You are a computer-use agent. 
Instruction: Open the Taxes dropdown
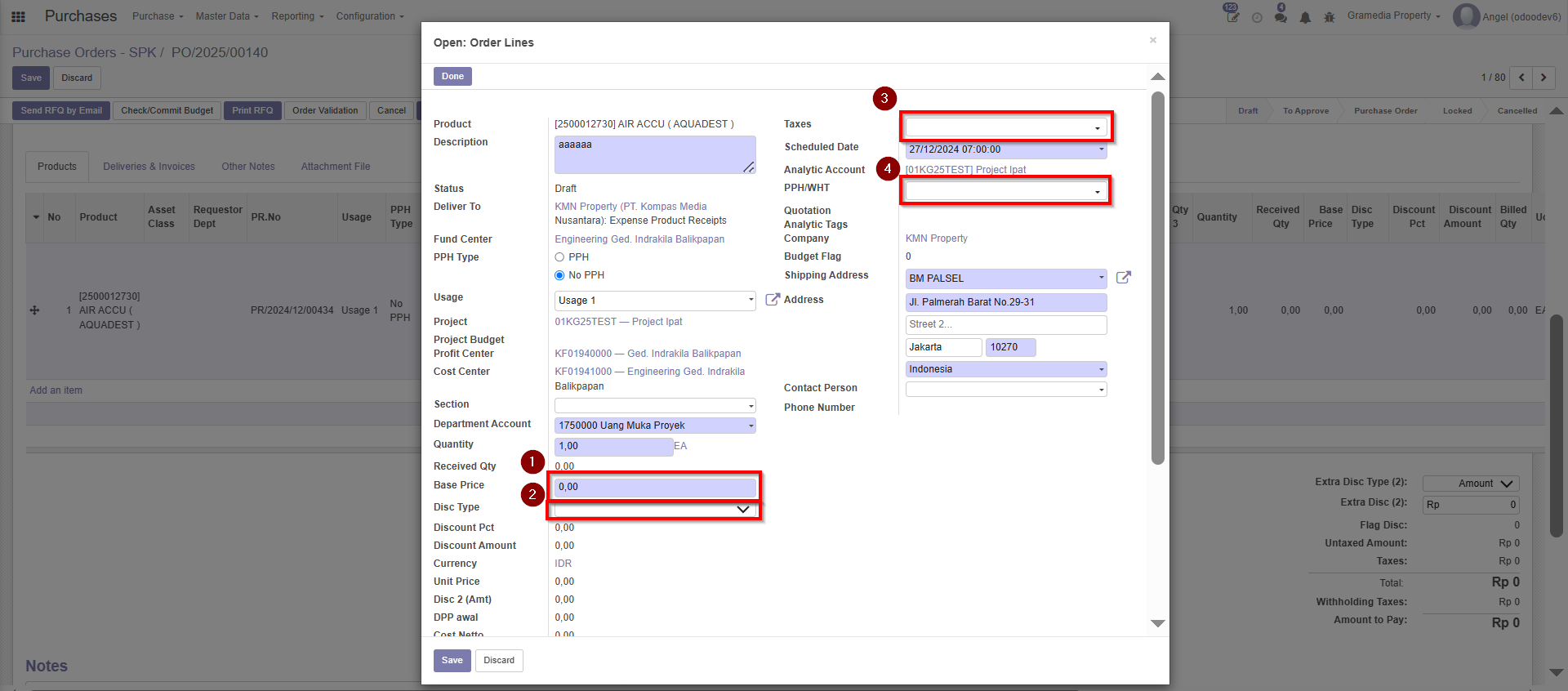(1006, 127)
